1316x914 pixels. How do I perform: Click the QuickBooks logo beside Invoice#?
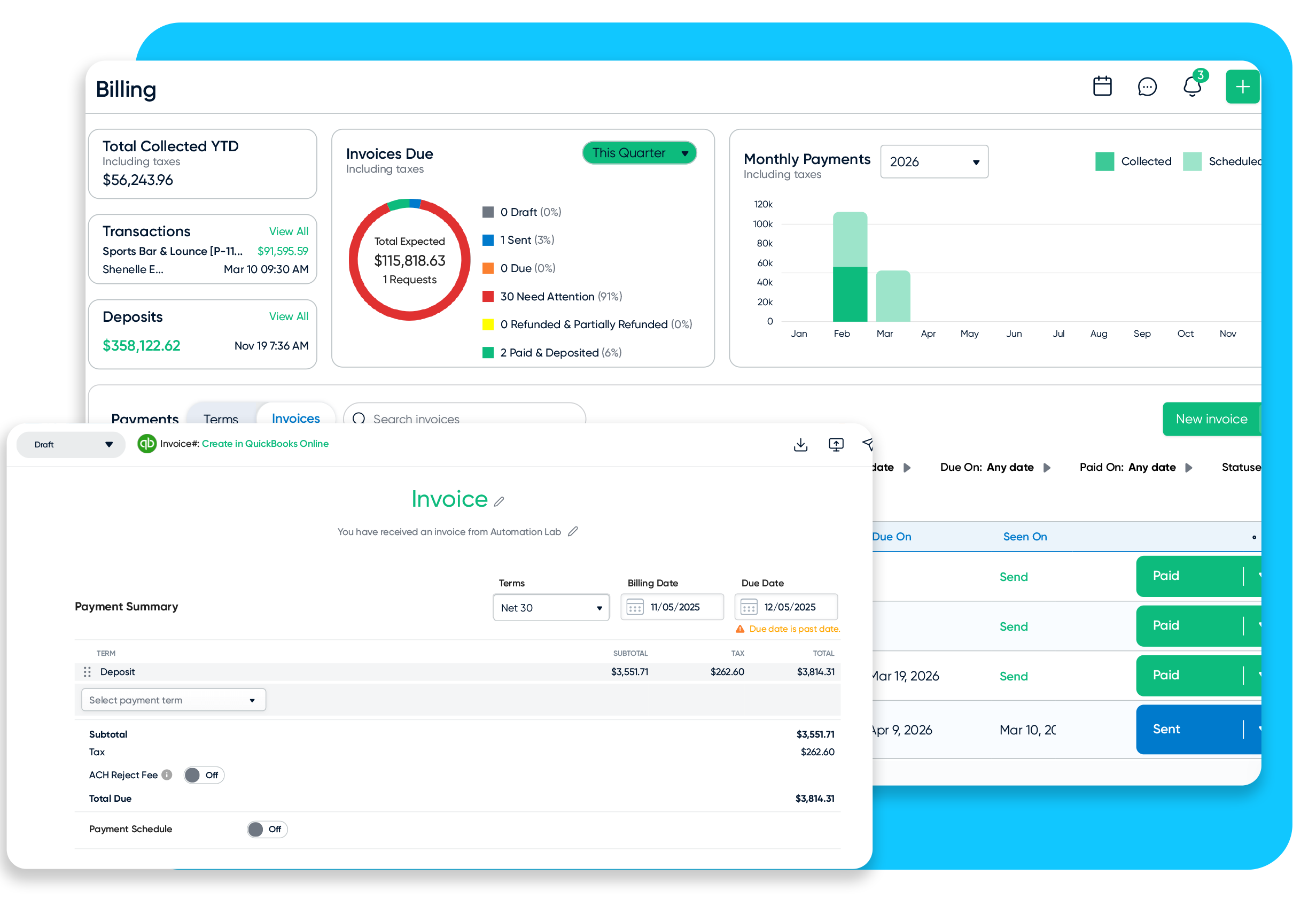tap(146, 443)
